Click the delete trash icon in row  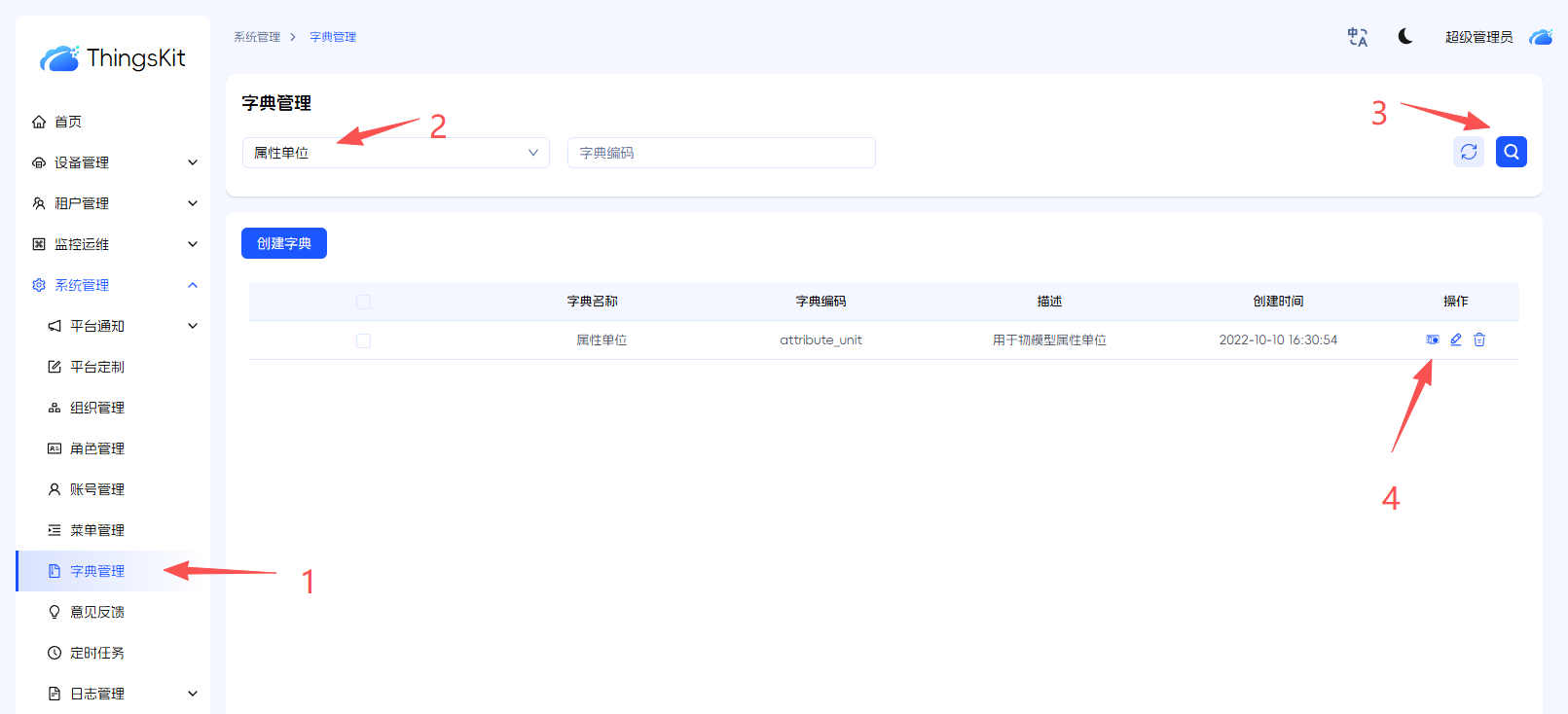1479,339
